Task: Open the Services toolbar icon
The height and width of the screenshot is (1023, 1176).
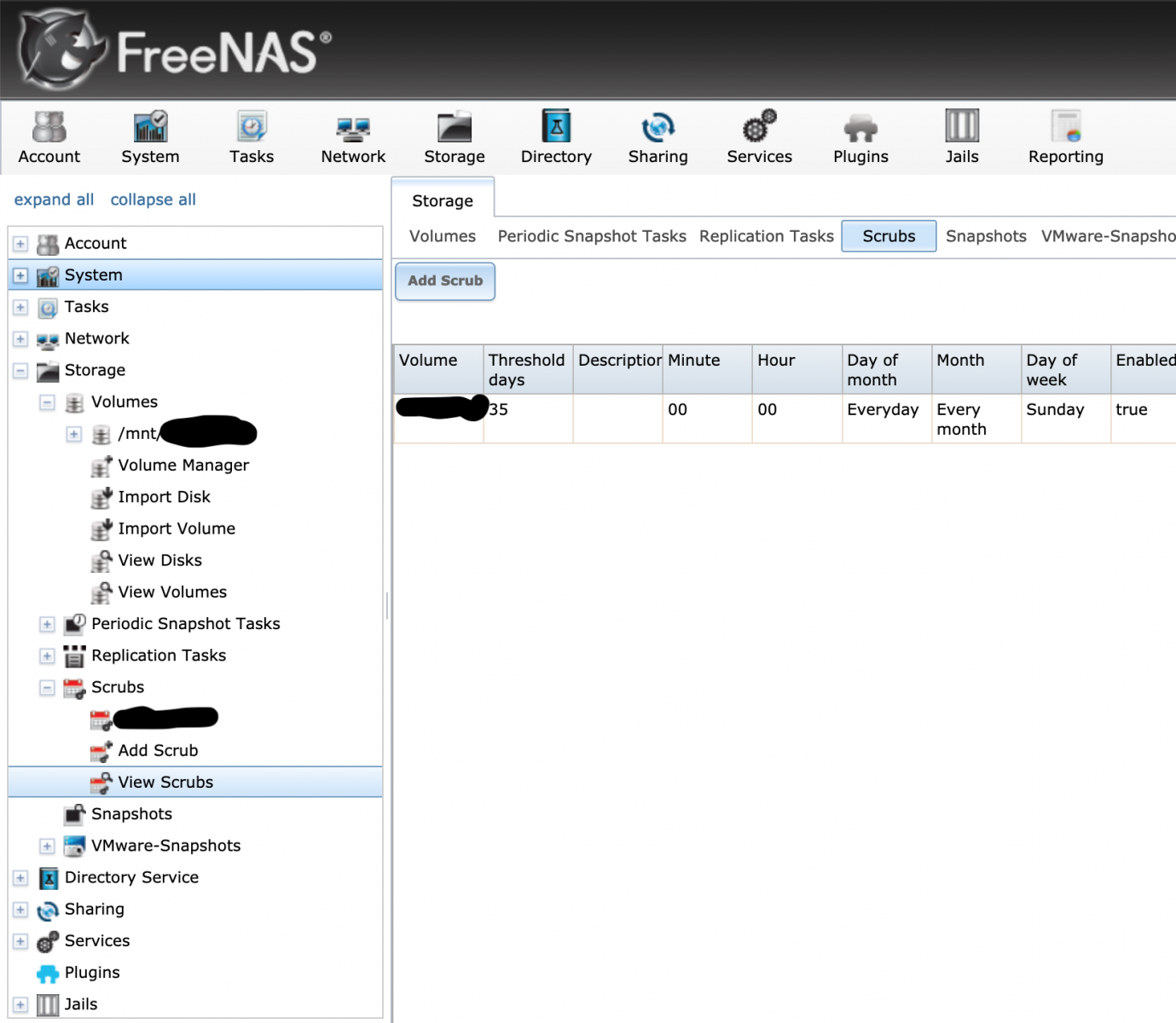Action: [759, 137]
